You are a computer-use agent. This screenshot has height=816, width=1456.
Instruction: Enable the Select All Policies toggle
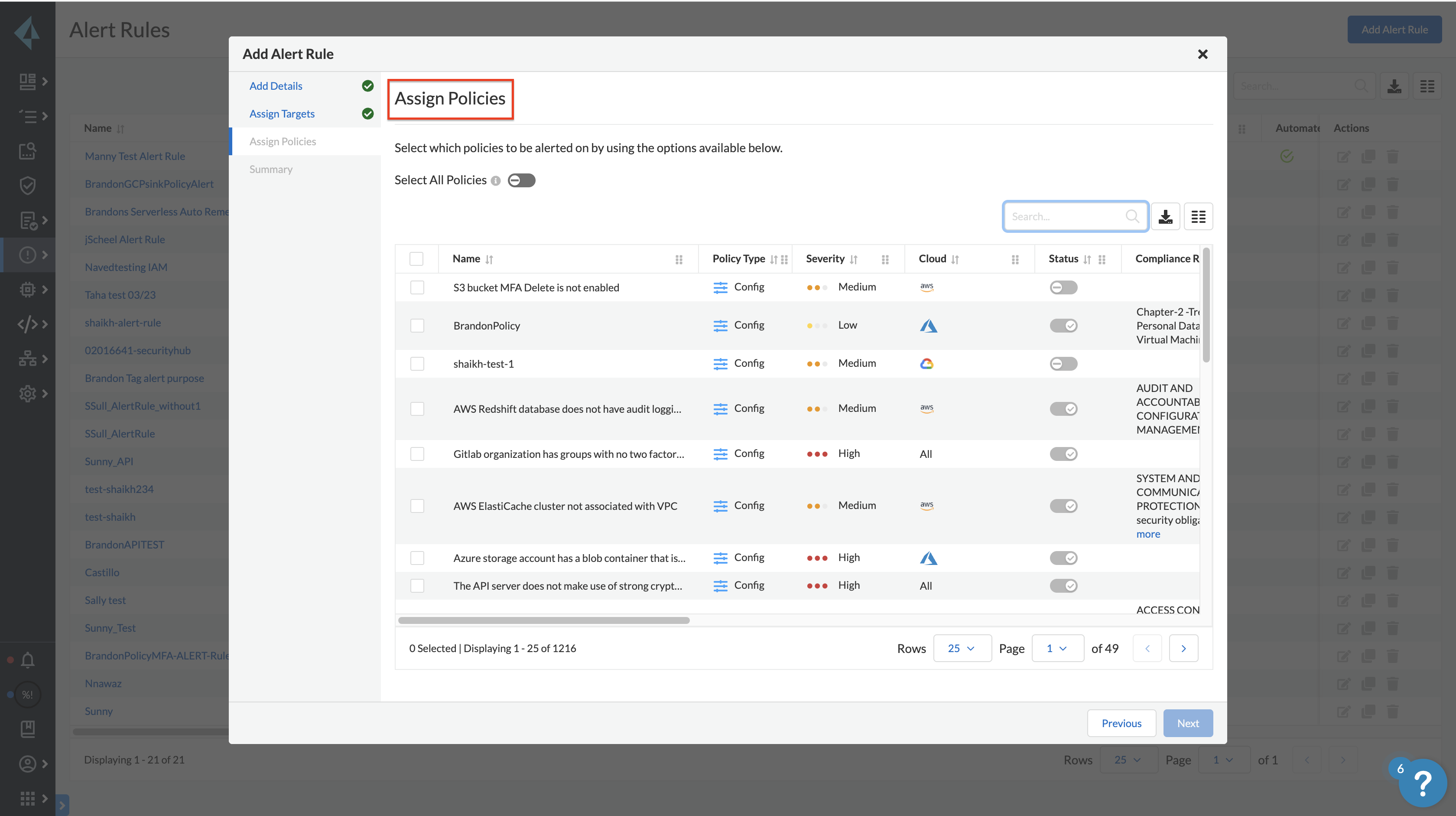(521, 180)
